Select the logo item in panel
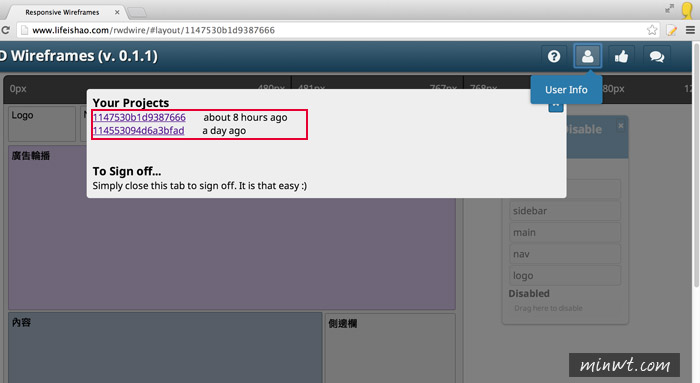 tap(565, 275)
